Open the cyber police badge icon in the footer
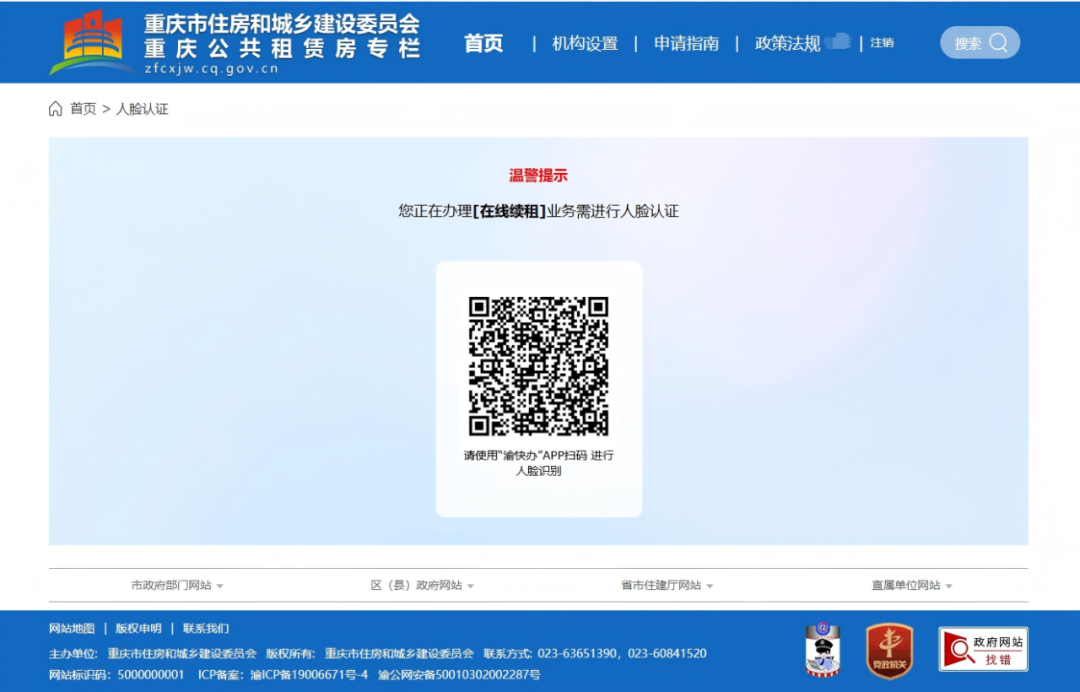 pyautogui.click(x=823, y=649)
